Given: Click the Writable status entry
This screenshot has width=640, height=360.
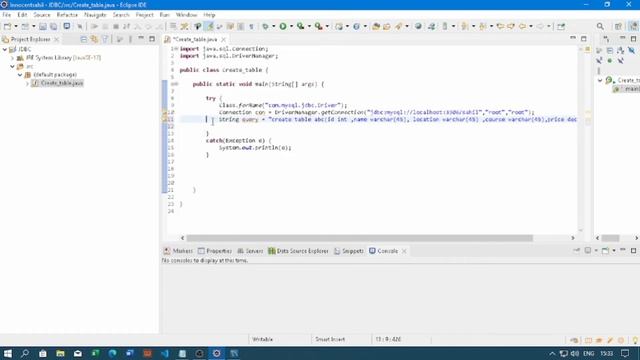Looking at the screenshot, I should [x=262, y=339].
